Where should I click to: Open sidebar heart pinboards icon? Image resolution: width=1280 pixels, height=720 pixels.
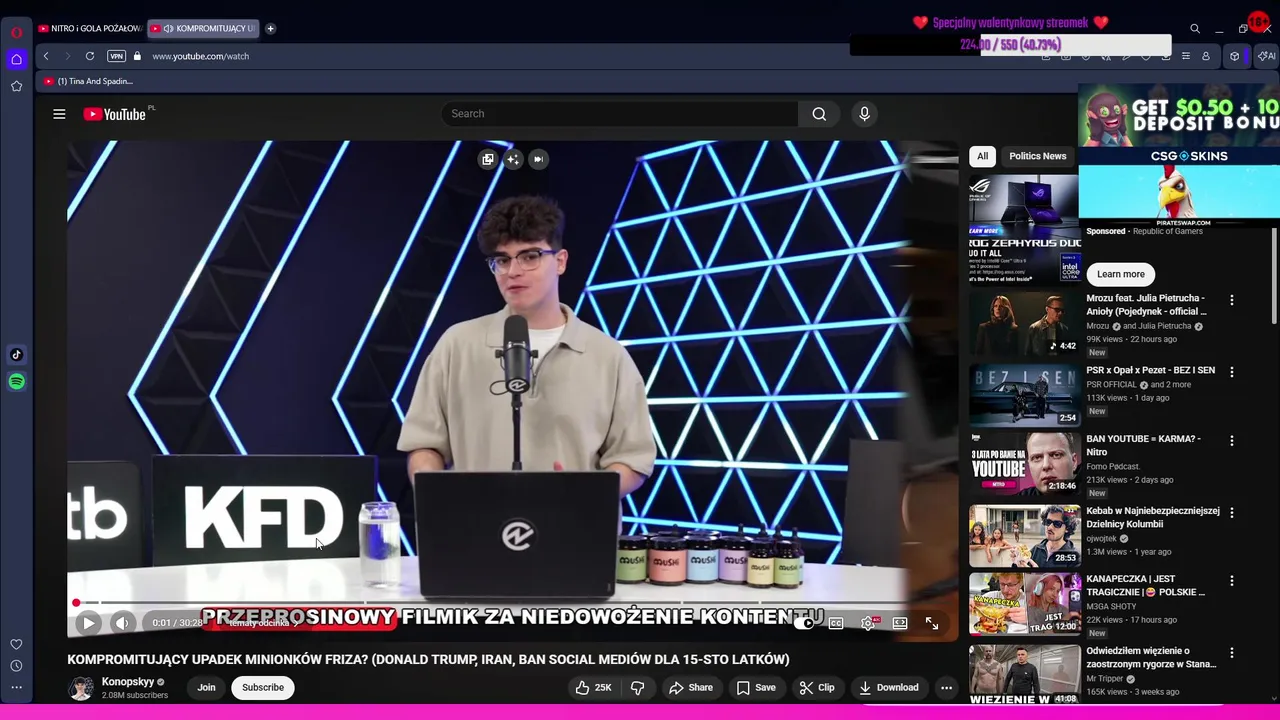16,644
